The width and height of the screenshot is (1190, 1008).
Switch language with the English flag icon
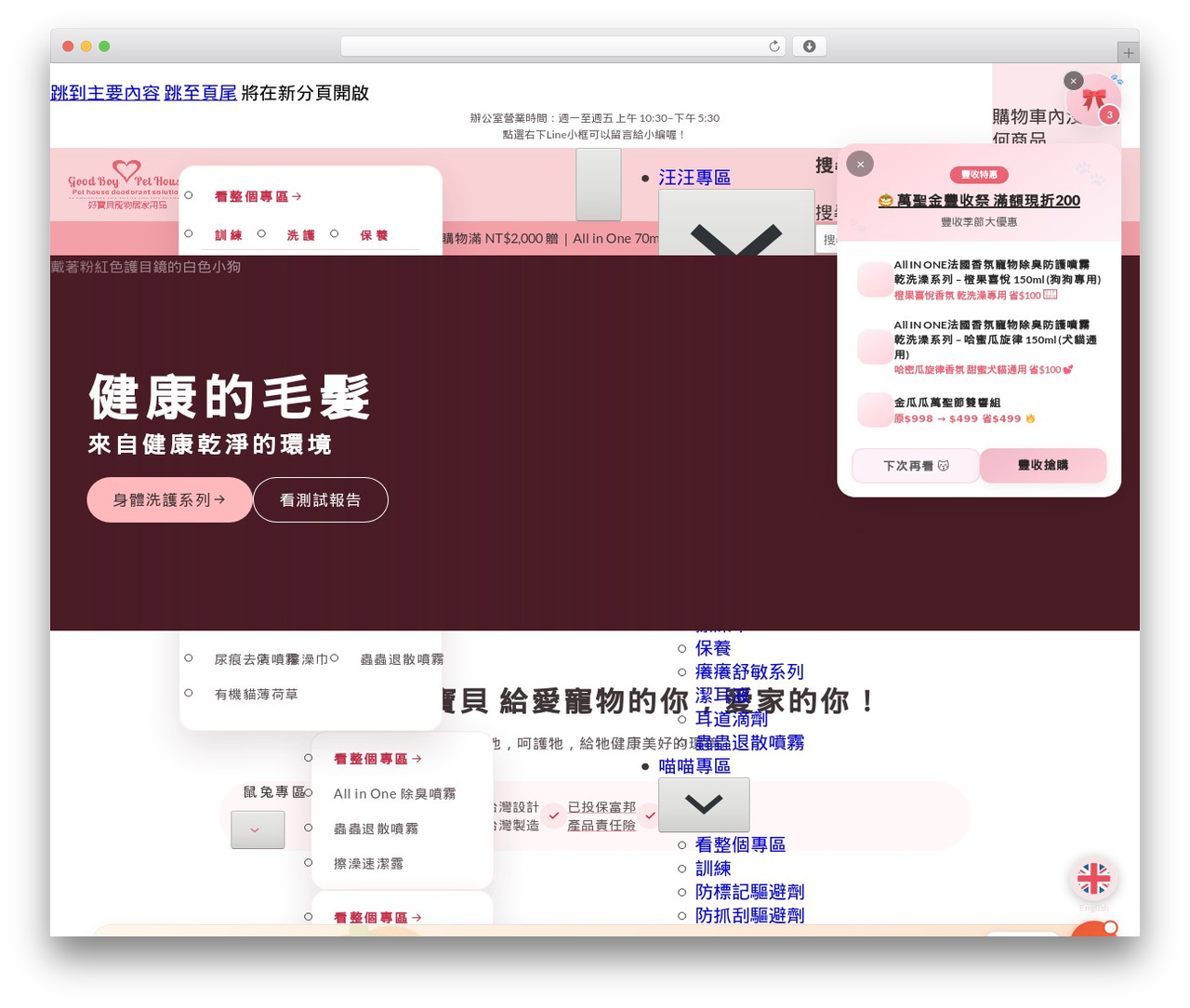(x=1093, y=879)
